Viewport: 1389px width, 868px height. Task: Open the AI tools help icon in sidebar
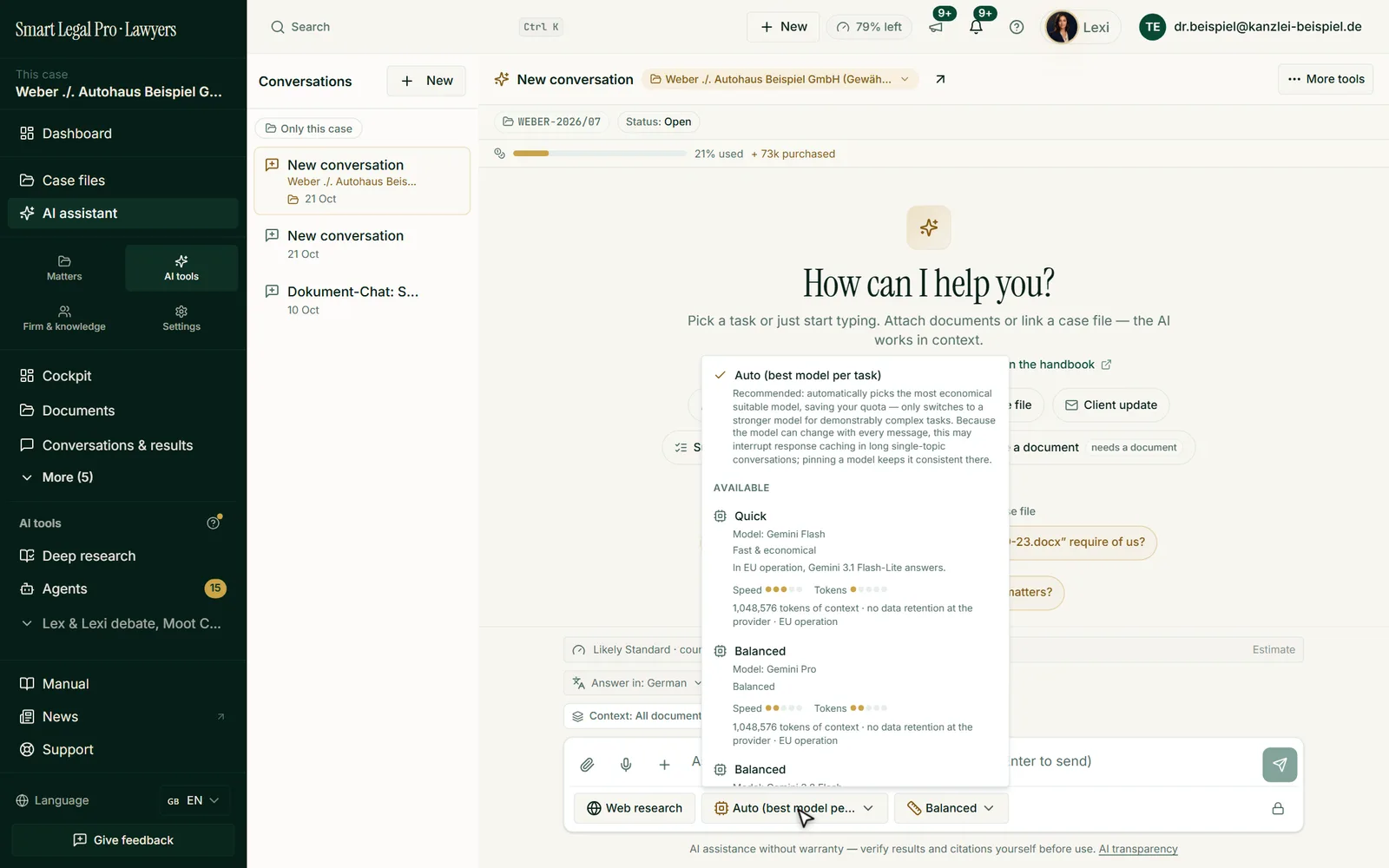[214, 523]
